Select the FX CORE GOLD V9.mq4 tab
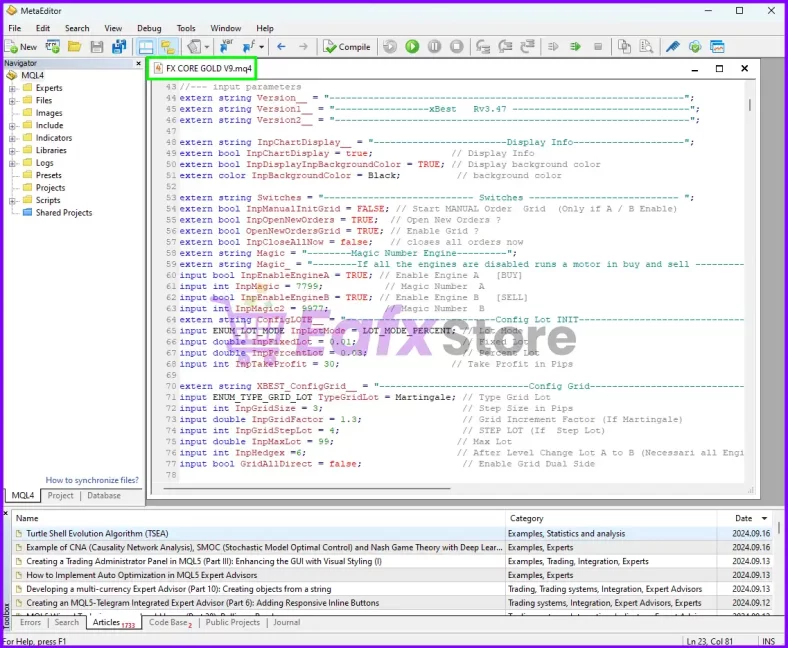Viewport: 788px width, 648px height. pos(203,68)
